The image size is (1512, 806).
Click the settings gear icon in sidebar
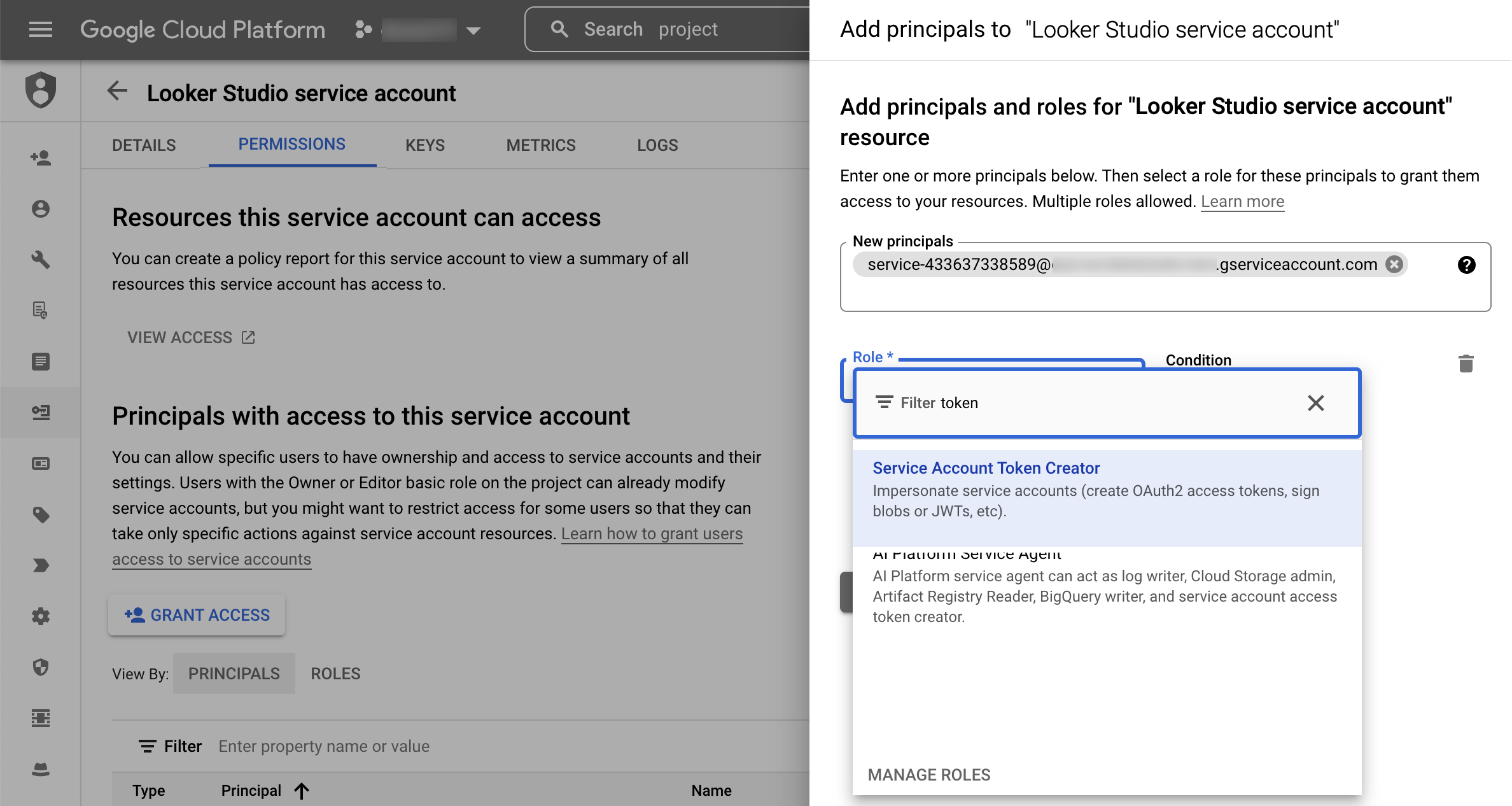pyautogui.click(x=41, y=616)
